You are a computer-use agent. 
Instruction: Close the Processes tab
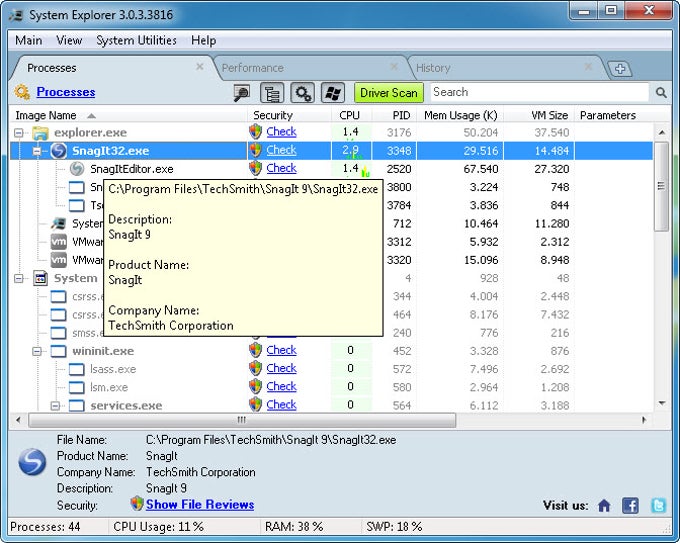coord(199,66)
